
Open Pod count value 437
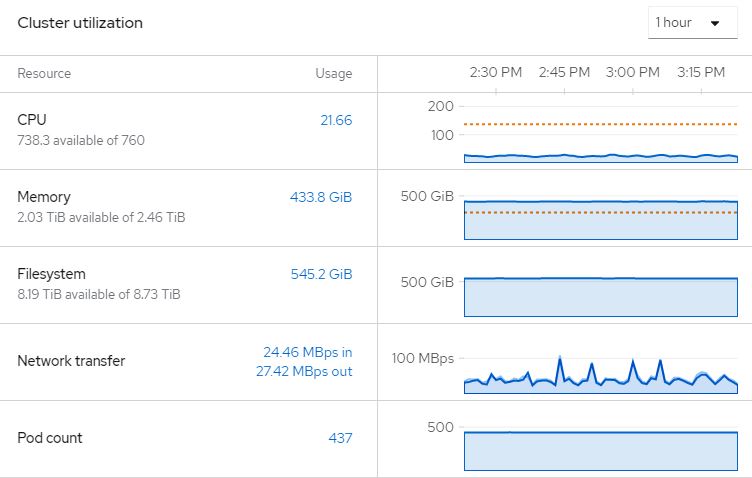pyautogui.click(x=340, y=438)
